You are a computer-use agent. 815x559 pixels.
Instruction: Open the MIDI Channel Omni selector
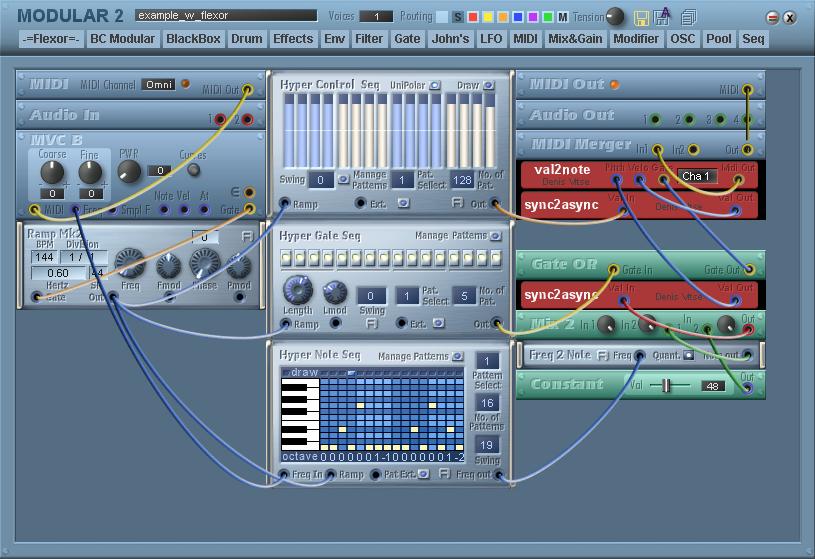pos(158,85)
